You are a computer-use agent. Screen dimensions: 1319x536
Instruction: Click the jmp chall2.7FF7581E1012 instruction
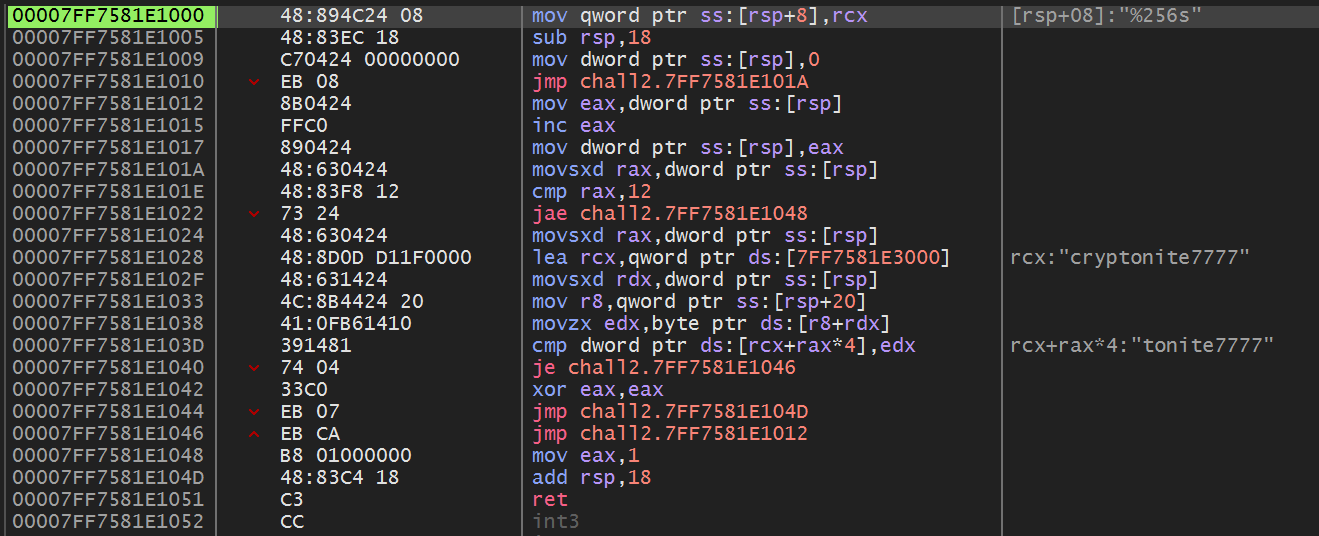[669, 434]
